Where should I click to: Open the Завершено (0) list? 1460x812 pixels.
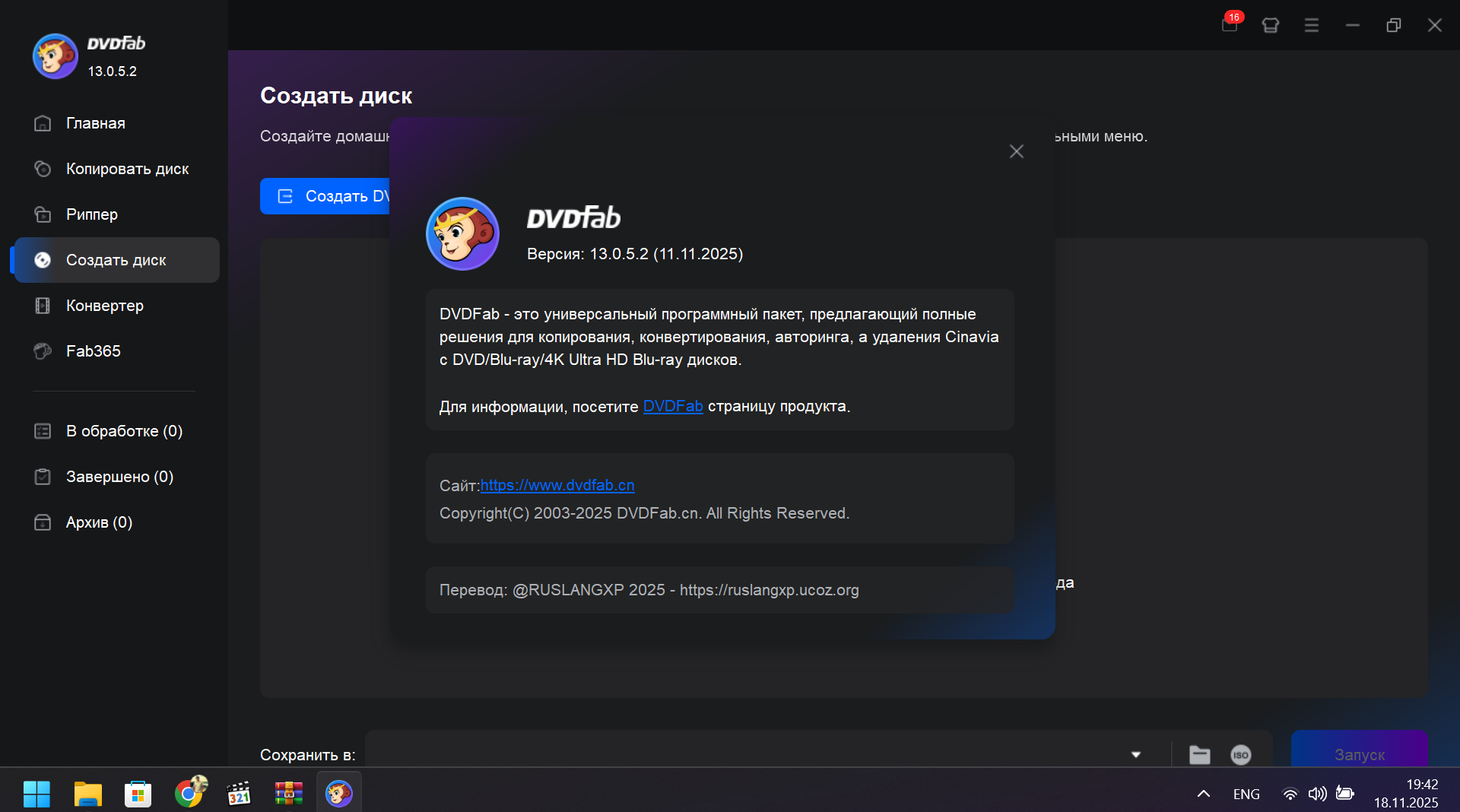tap(119, 477)
